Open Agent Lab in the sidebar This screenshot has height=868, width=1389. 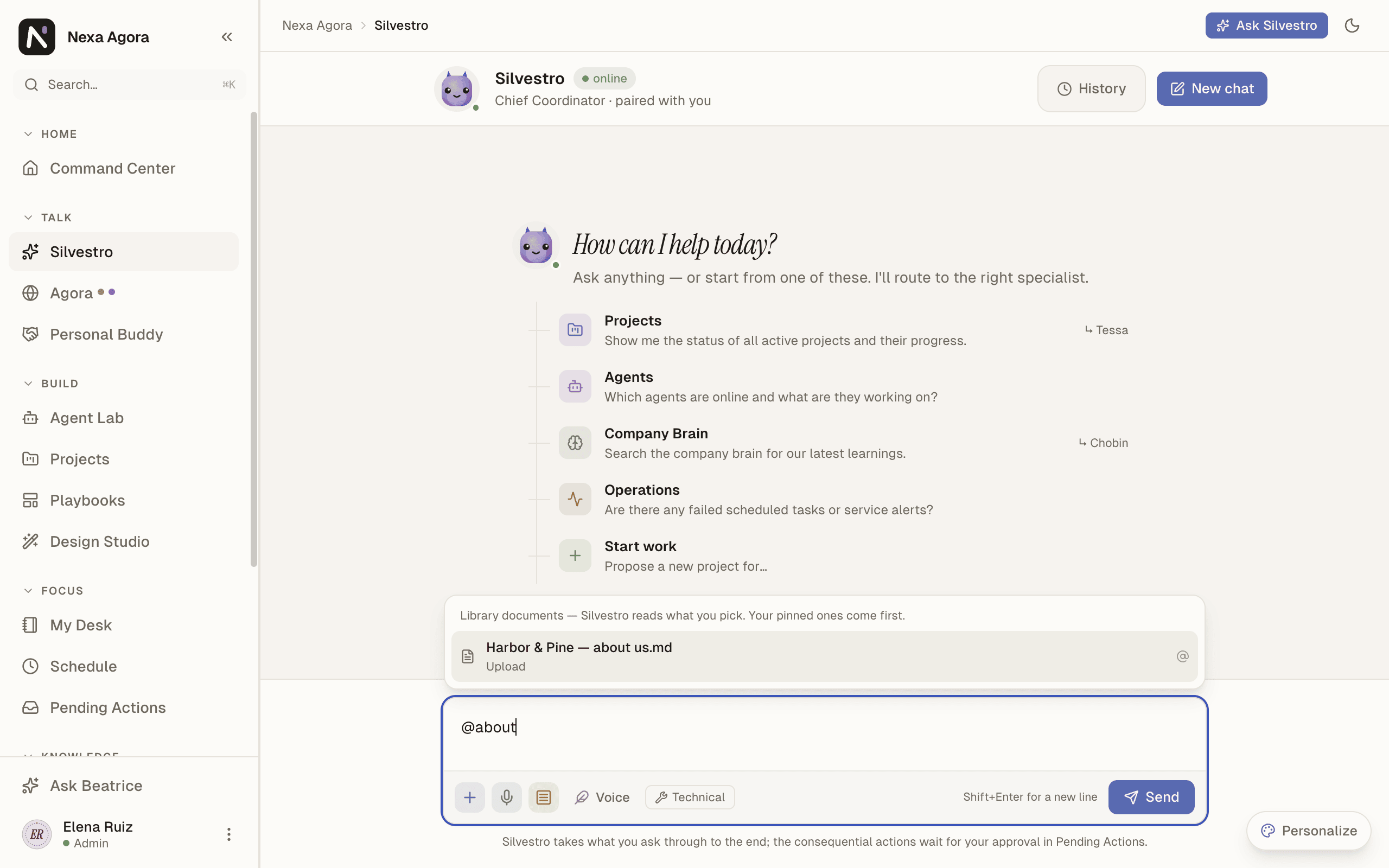(x=123, y=418)
